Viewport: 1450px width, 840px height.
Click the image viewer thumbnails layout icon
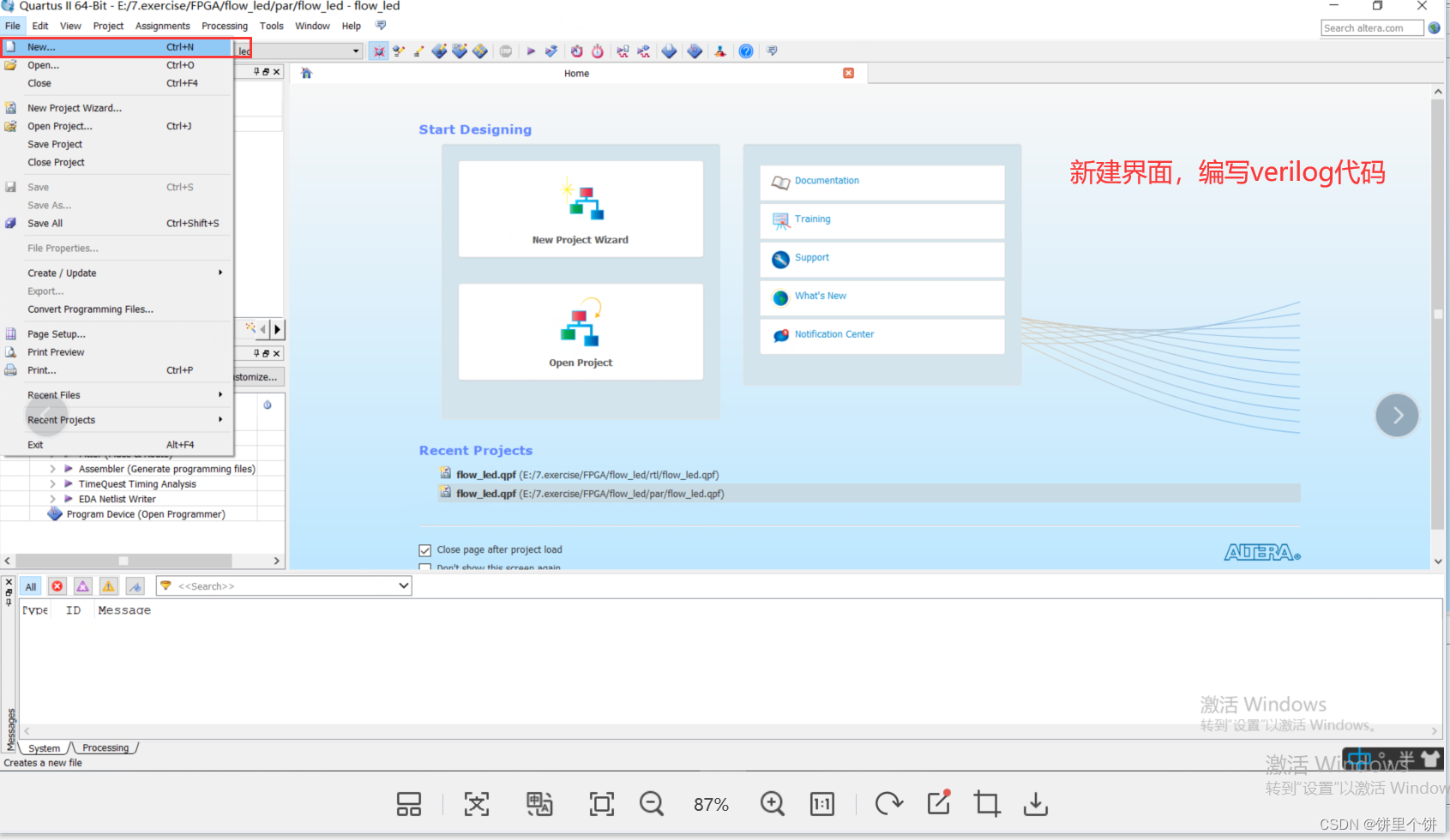click(x=409, y=804)
